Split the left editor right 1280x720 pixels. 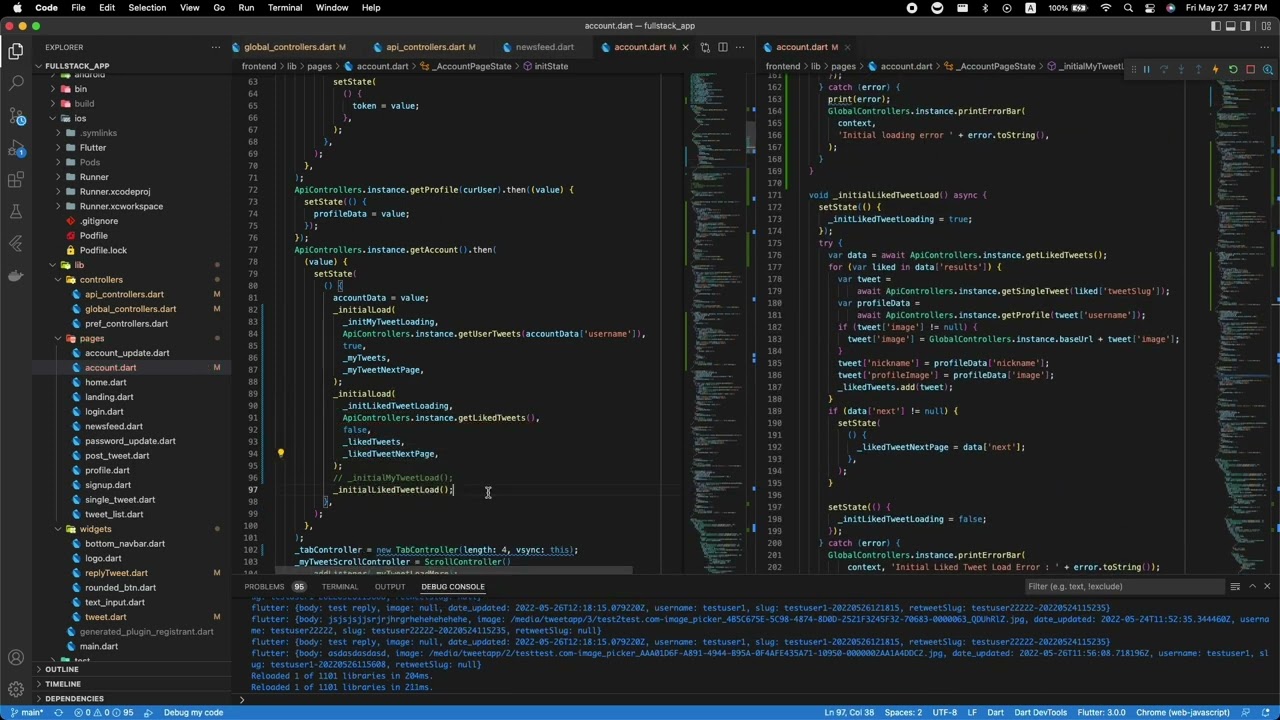pyautogui.click(x=722, y=47)
